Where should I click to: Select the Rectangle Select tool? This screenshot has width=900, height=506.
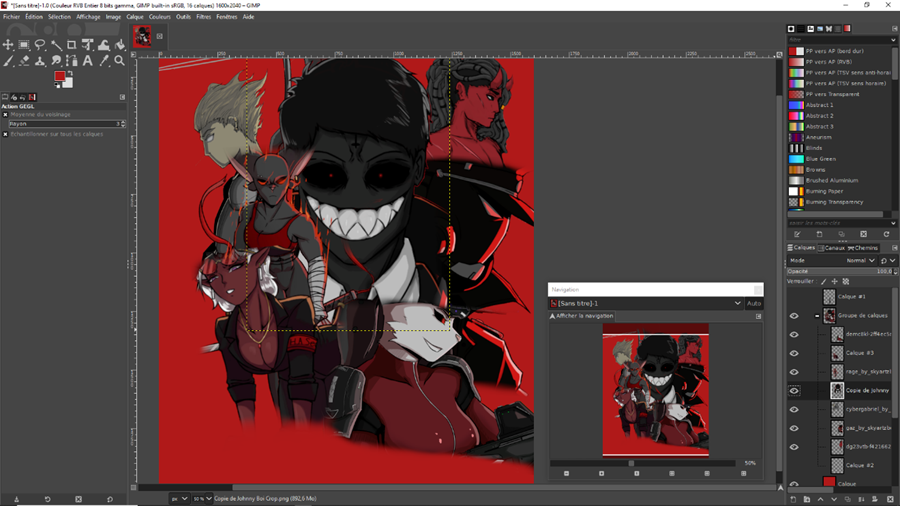pos(24,45)
